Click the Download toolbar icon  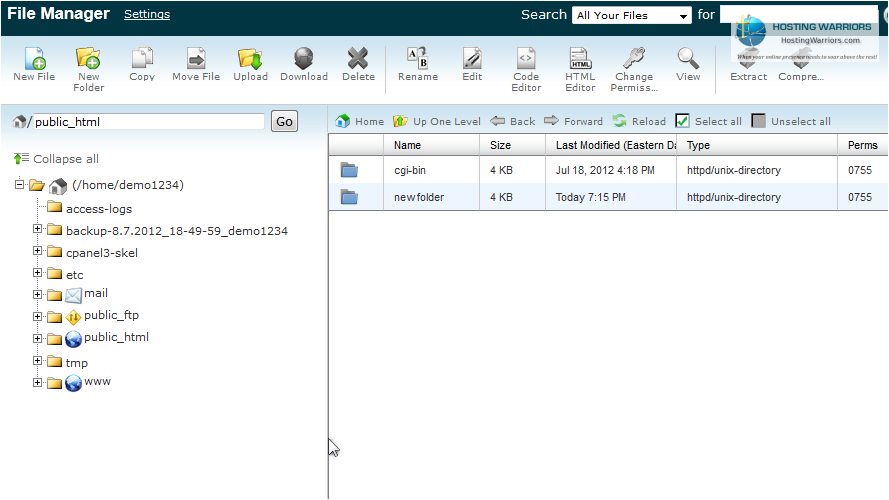304,58
